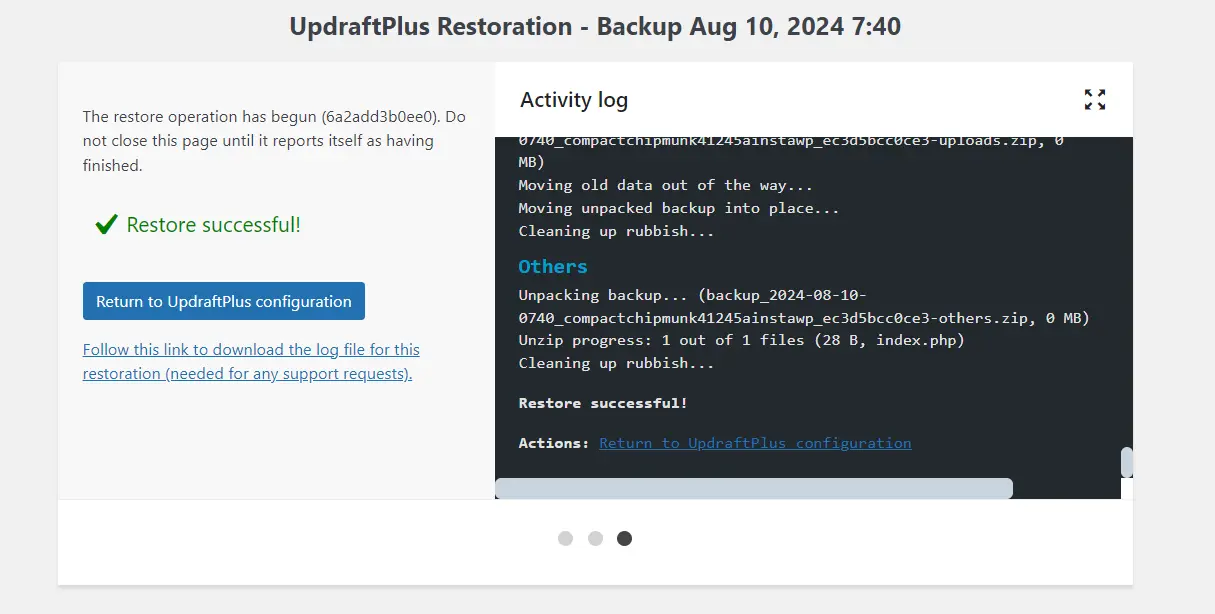This screenshot has width=1215, height=614.
Task: Click the Activity log heading
Action: [x=574, y=100]
